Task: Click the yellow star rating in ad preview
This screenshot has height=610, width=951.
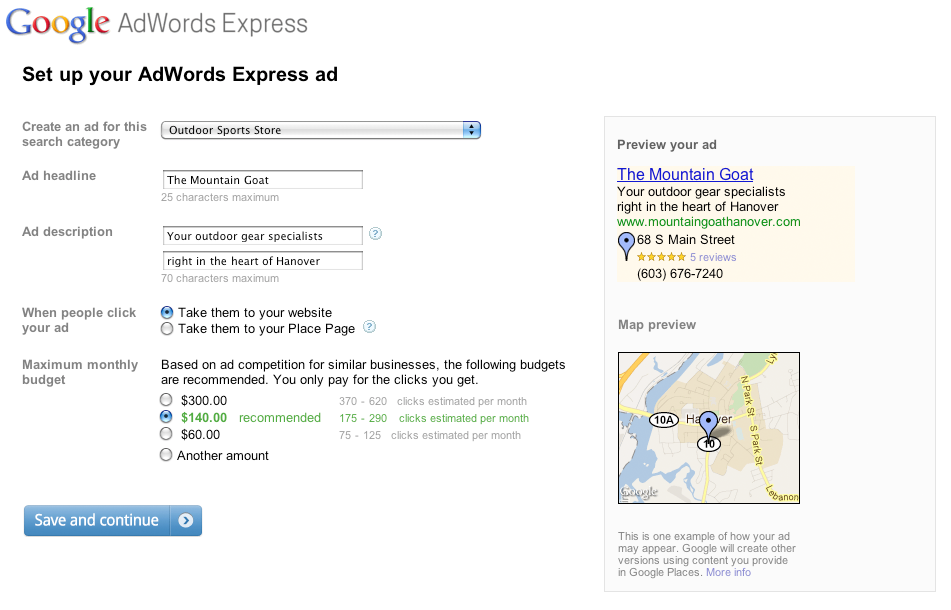Action: (x=661, y=257)
